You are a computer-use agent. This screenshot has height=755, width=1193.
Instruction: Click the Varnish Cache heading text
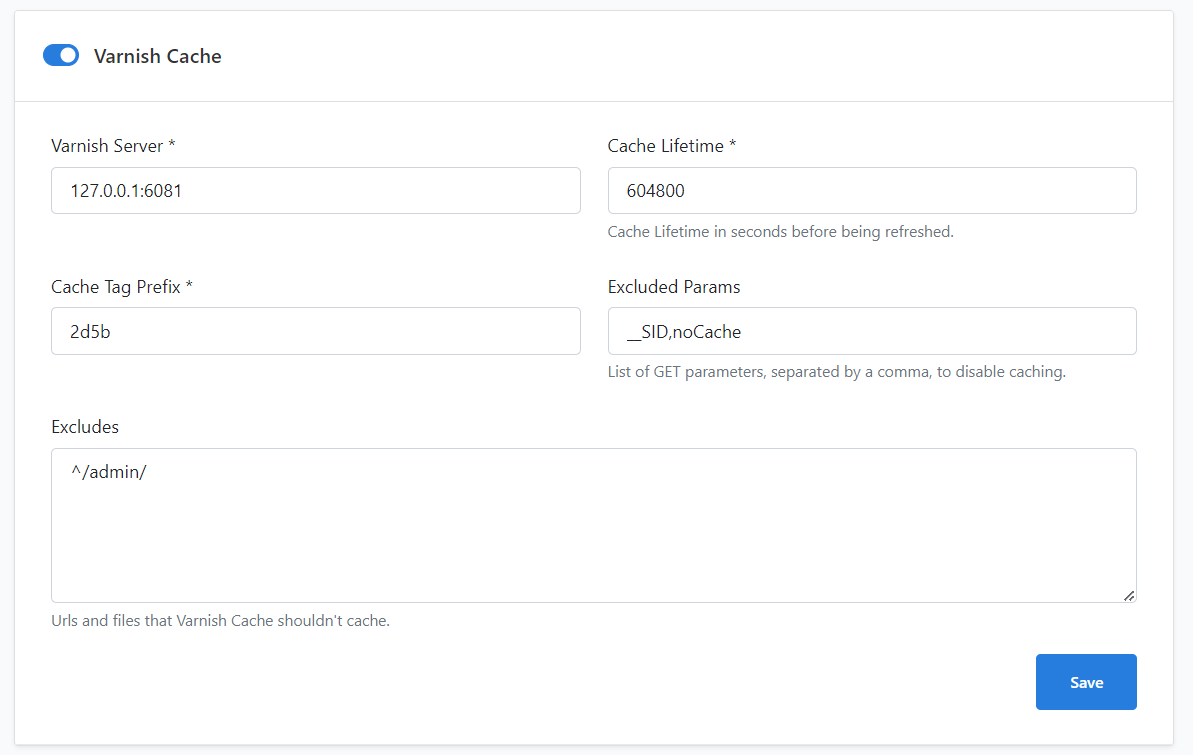coord(157,56)
